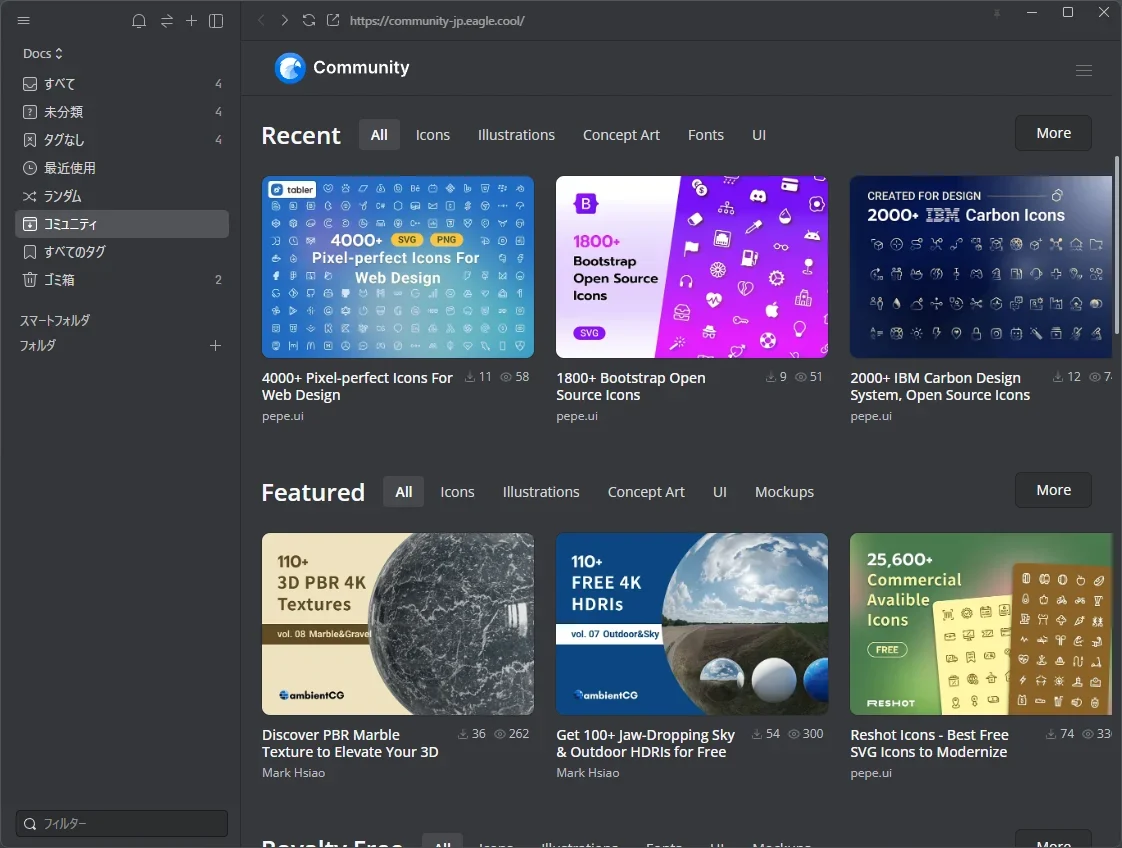
Task: Click the フィルター filter input field
Action: [x=122, y=824]
